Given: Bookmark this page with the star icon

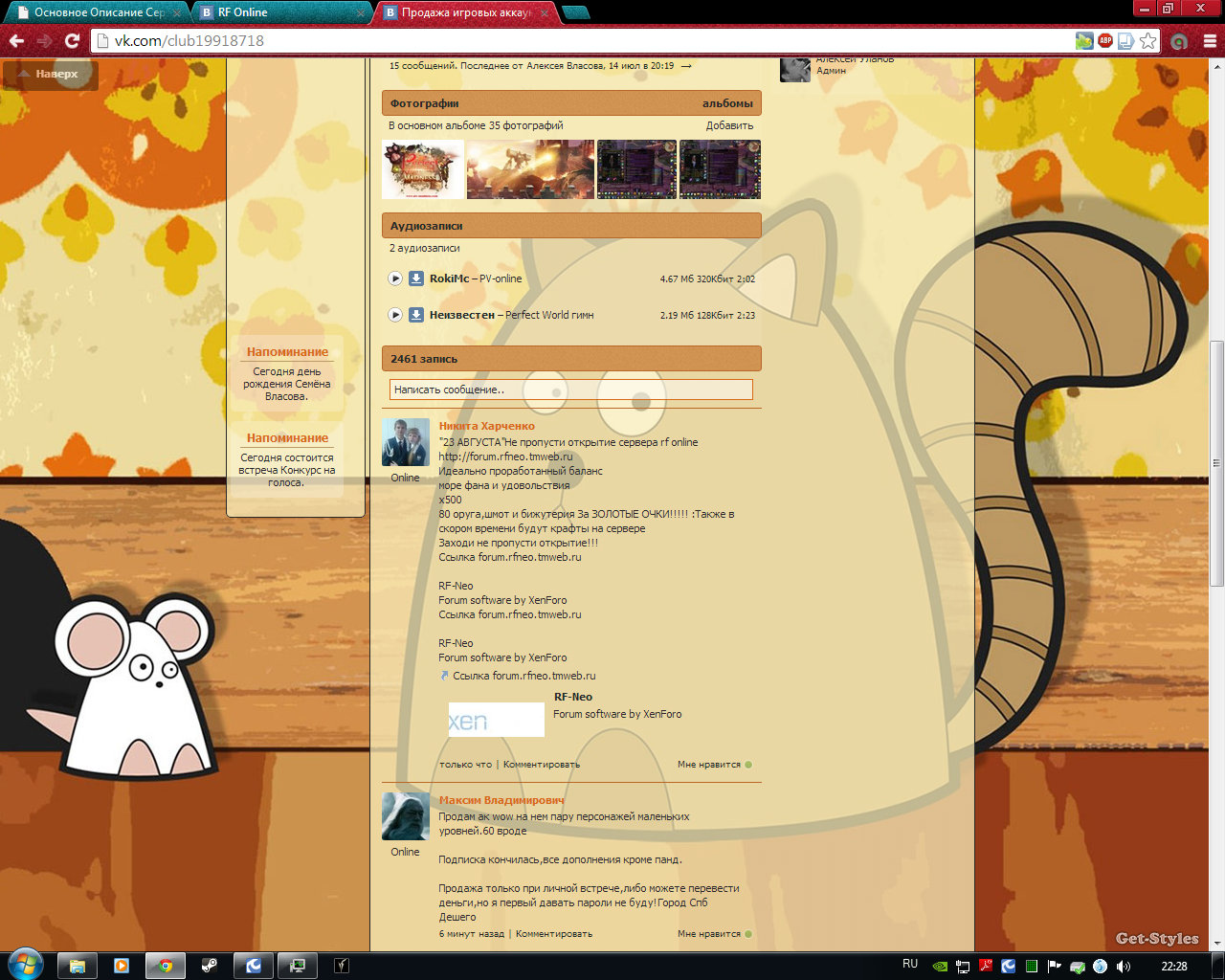Looking at the screenshot, I should click(1147, 40).
